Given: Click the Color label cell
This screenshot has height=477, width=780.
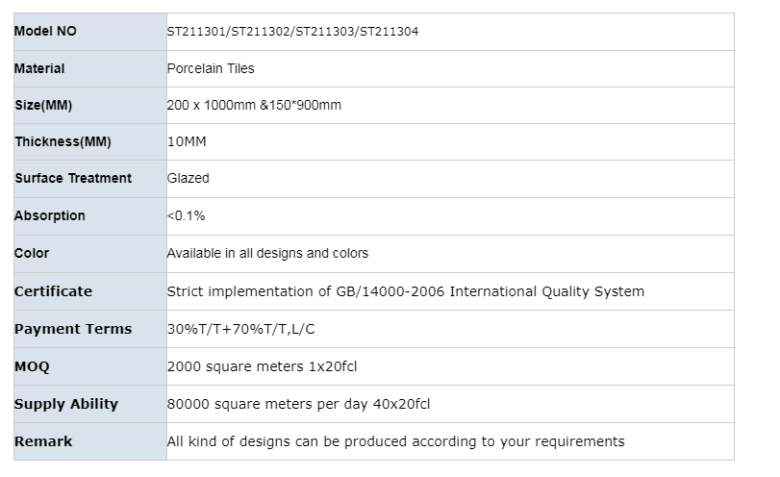Looking at the screenshot, I should (32, 253).
